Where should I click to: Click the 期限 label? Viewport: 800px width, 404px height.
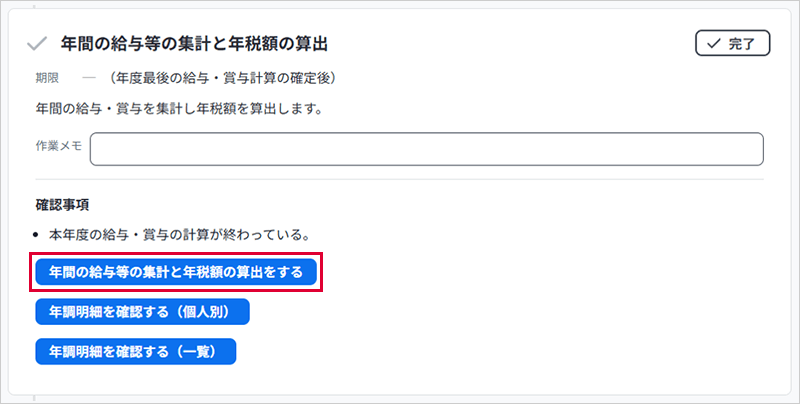tap(48, 77)
